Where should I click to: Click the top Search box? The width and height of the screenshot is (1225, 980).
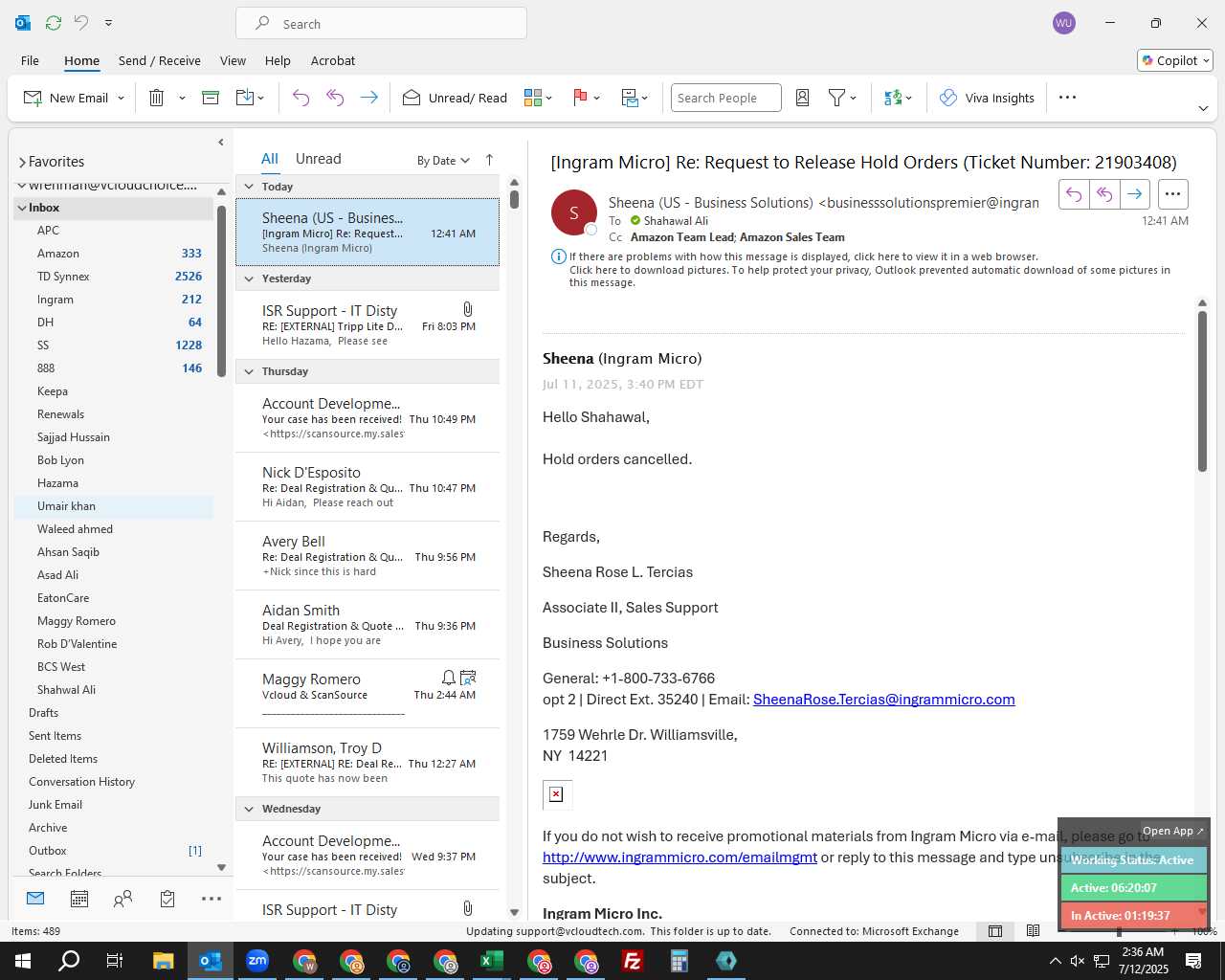[381, 24]
